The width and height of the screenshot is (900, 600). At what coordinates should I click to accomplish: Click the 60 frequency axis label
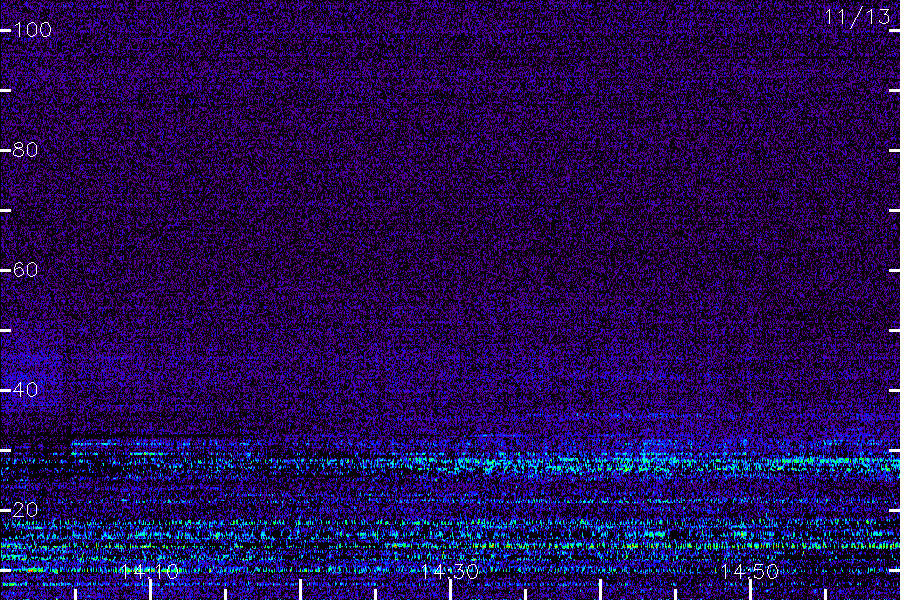pyautogui.click(x=25, y=270)
